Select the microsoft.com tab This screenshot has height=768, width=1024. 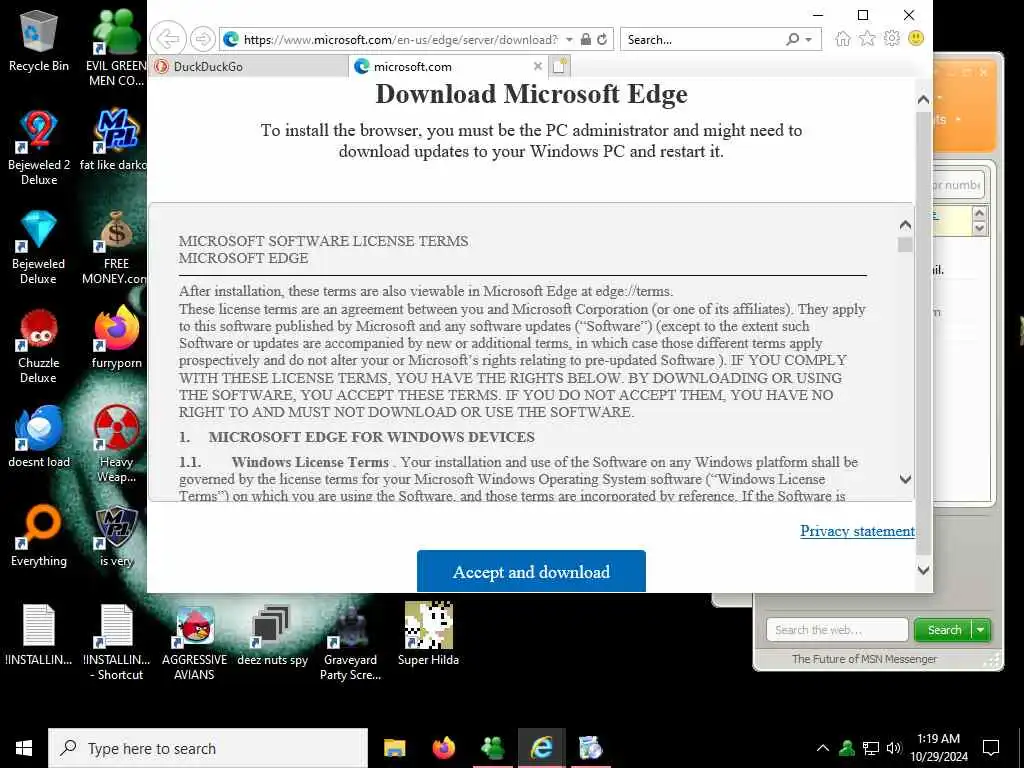[447, 67]
